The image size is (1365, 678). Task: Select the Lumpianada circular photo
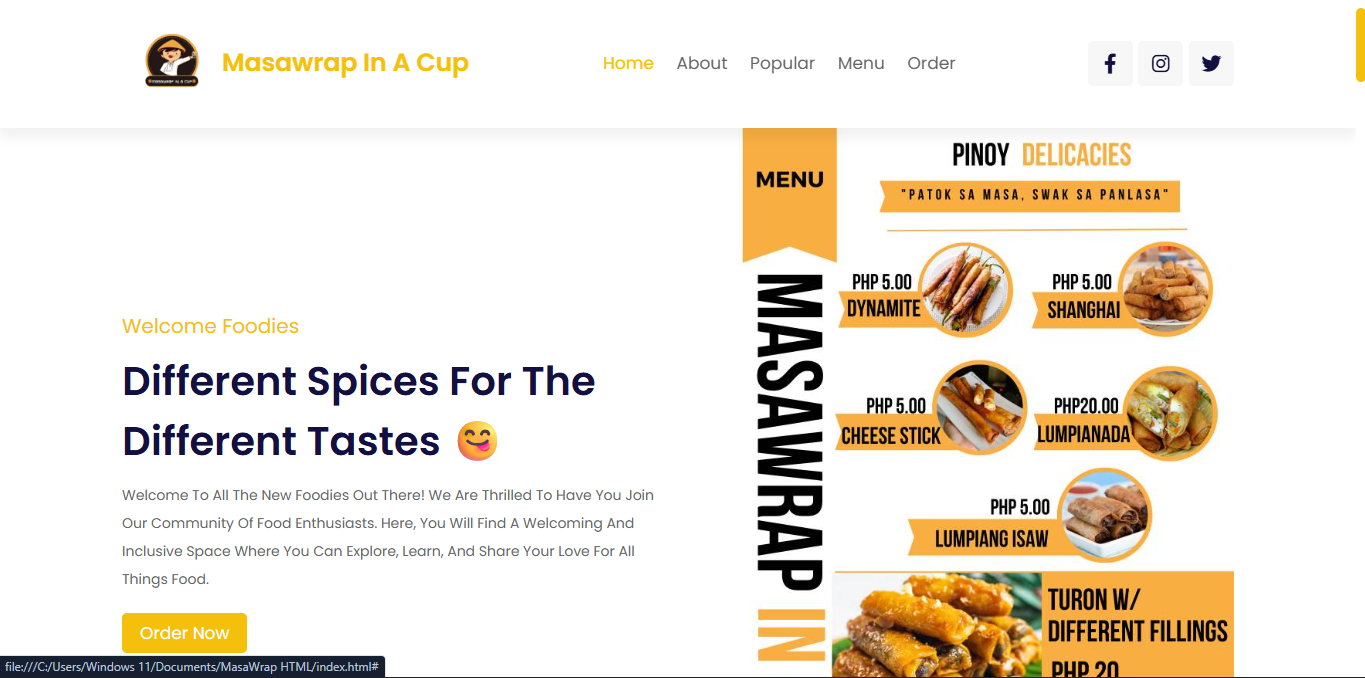[1170, 413]
